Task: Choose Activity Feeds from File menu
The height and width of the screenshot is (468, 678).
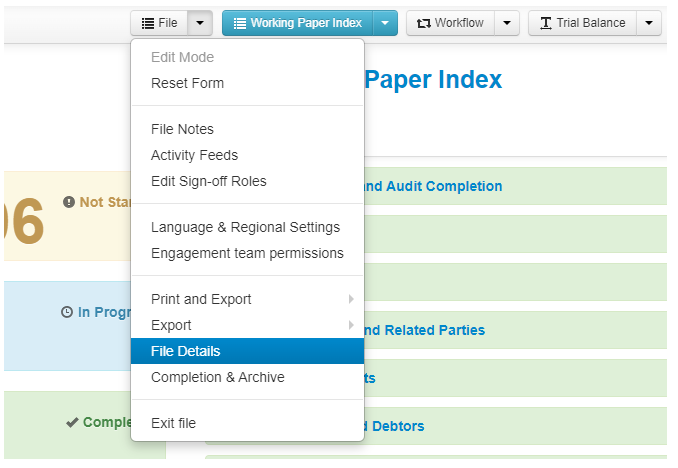Action: [194, 155]
